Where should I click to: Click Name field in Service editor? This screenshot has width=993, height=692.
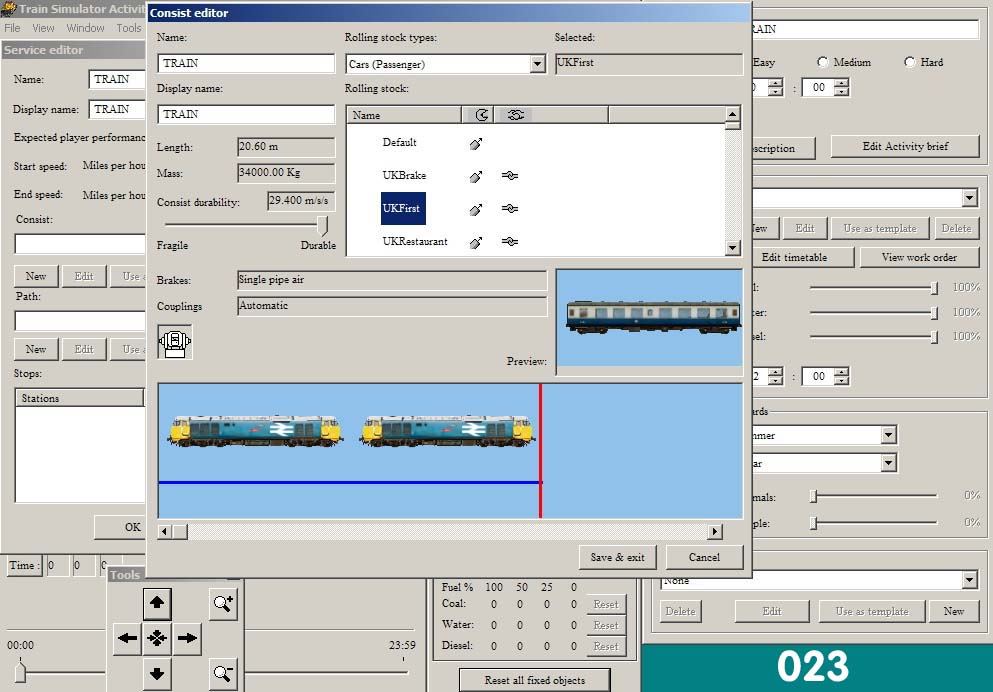pos(117,79)
